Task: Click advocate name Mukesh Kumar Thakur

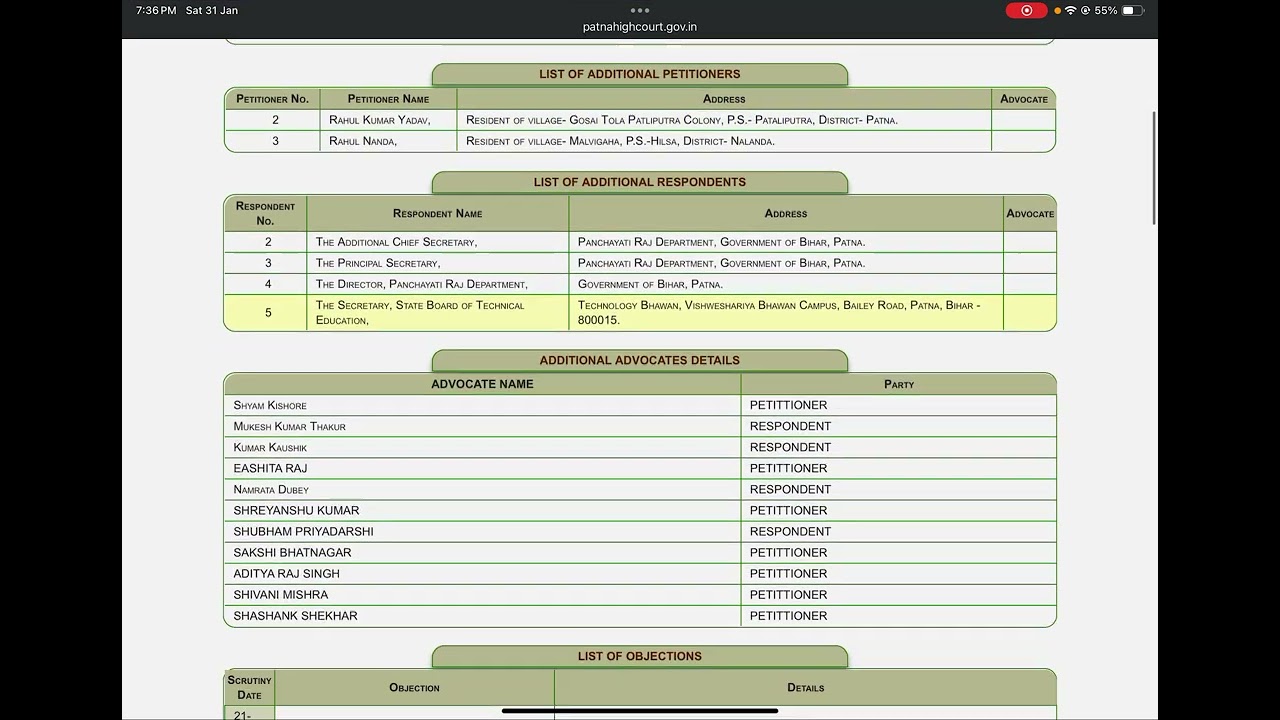Action: [x=289, y=426]
